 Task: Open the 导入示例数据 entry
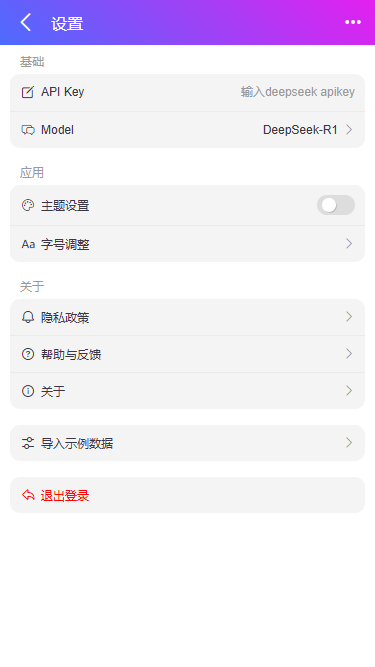(188, 443)
